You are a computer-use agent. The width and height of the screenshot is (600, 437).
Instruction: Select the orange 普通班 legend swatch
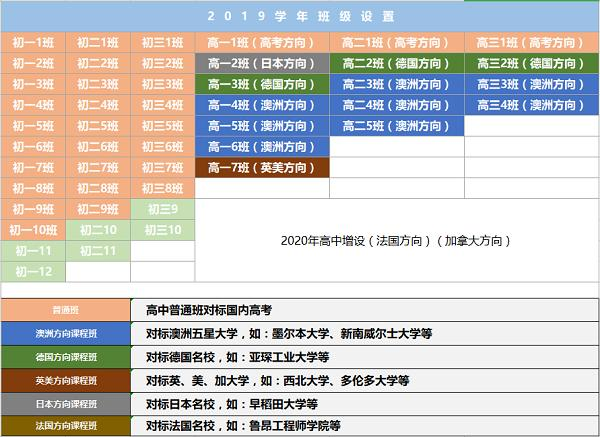tap(65, 310)
